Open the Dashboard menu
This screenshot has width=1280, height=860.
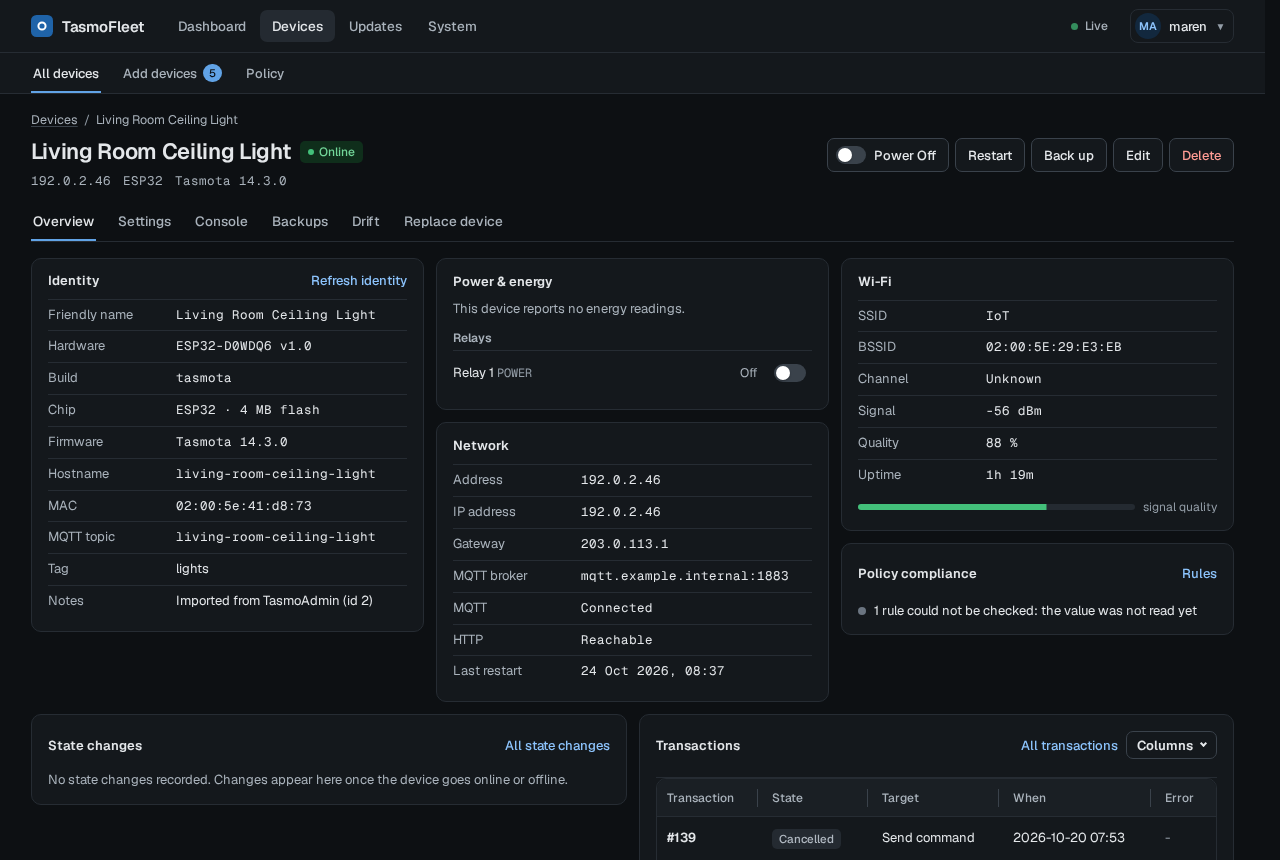(212, 26)
